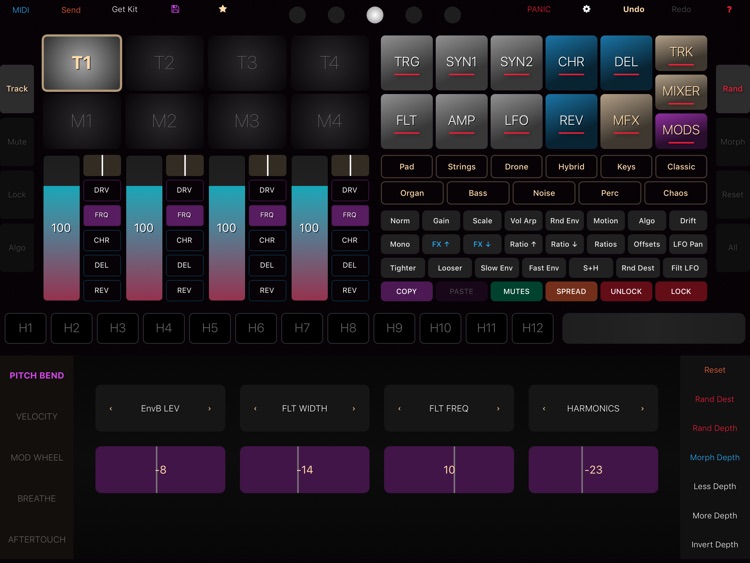The width and height of the screenshot is (750, 563).
Task: Open the MFX page pad
Action: pos(626,121)
